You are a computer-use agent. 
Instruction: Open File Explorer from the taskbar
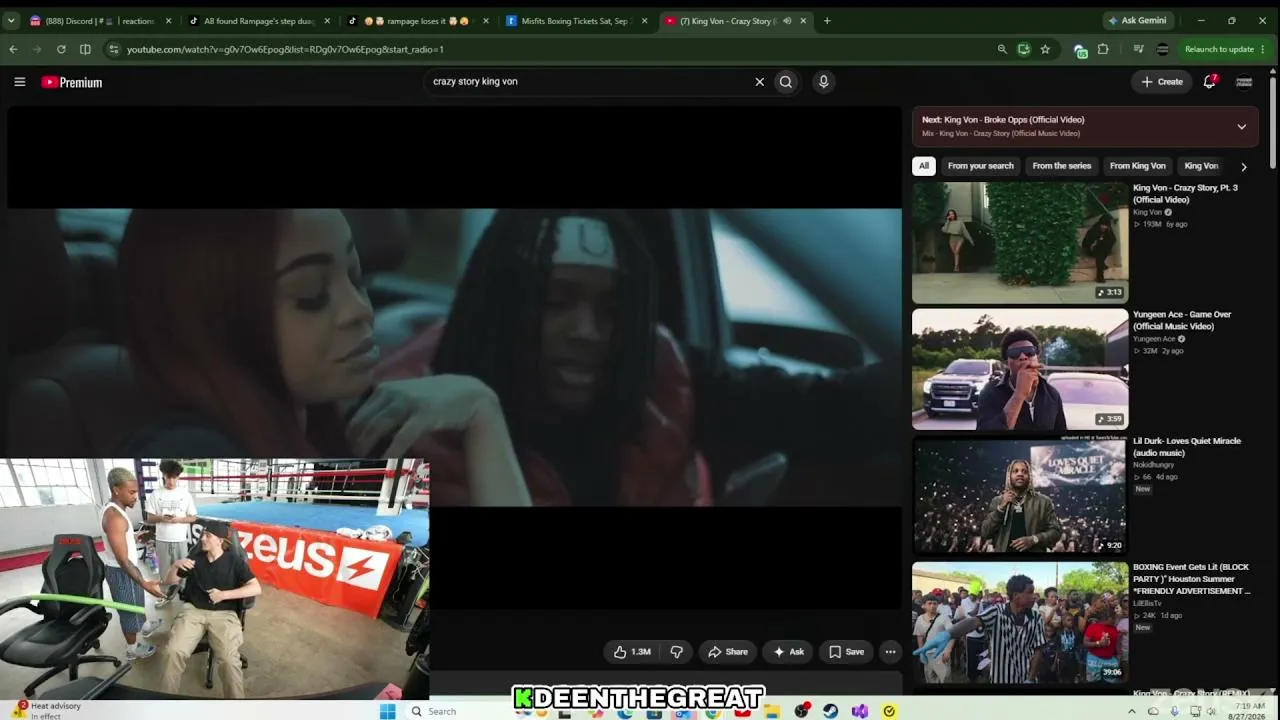(772, 711)
